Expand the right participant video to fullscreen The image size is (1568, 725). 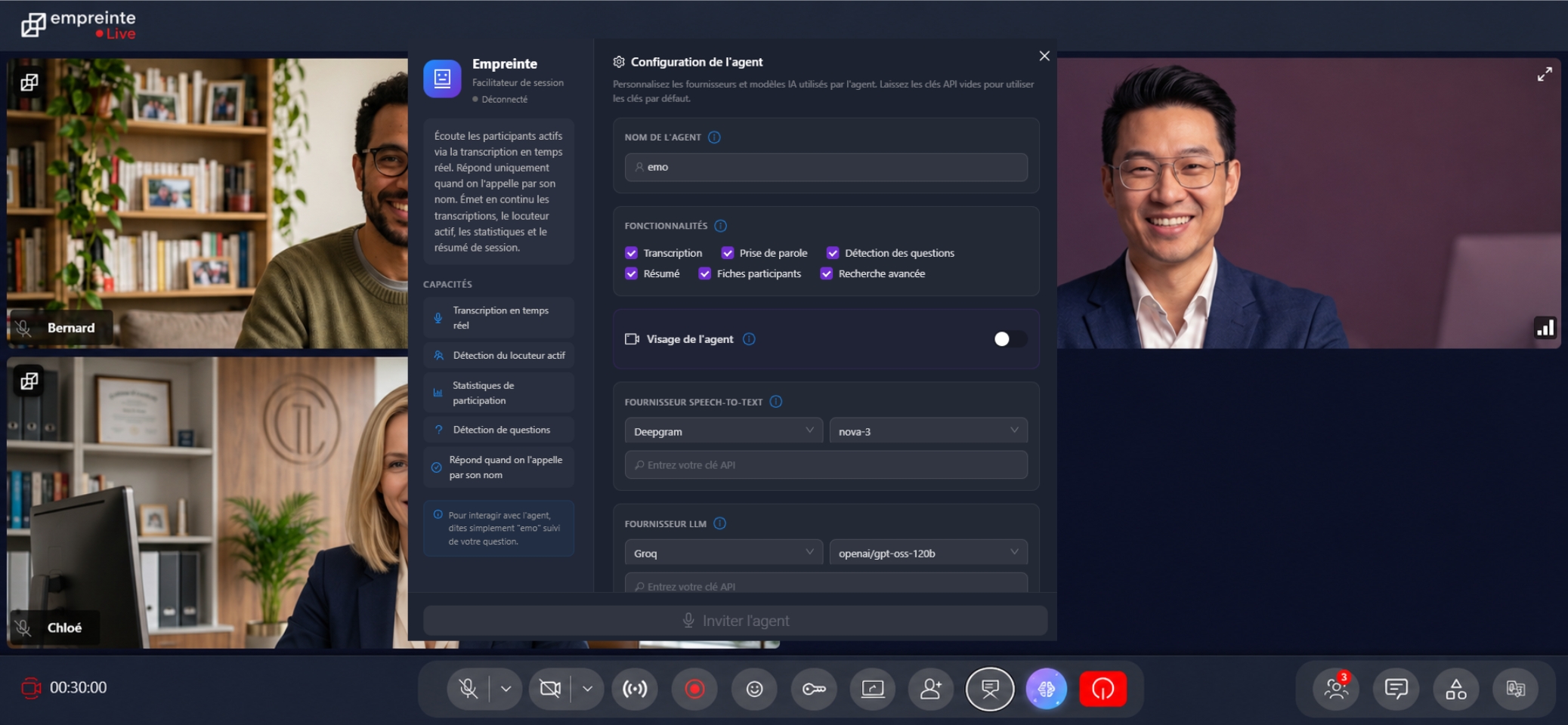click(1545, 74)
